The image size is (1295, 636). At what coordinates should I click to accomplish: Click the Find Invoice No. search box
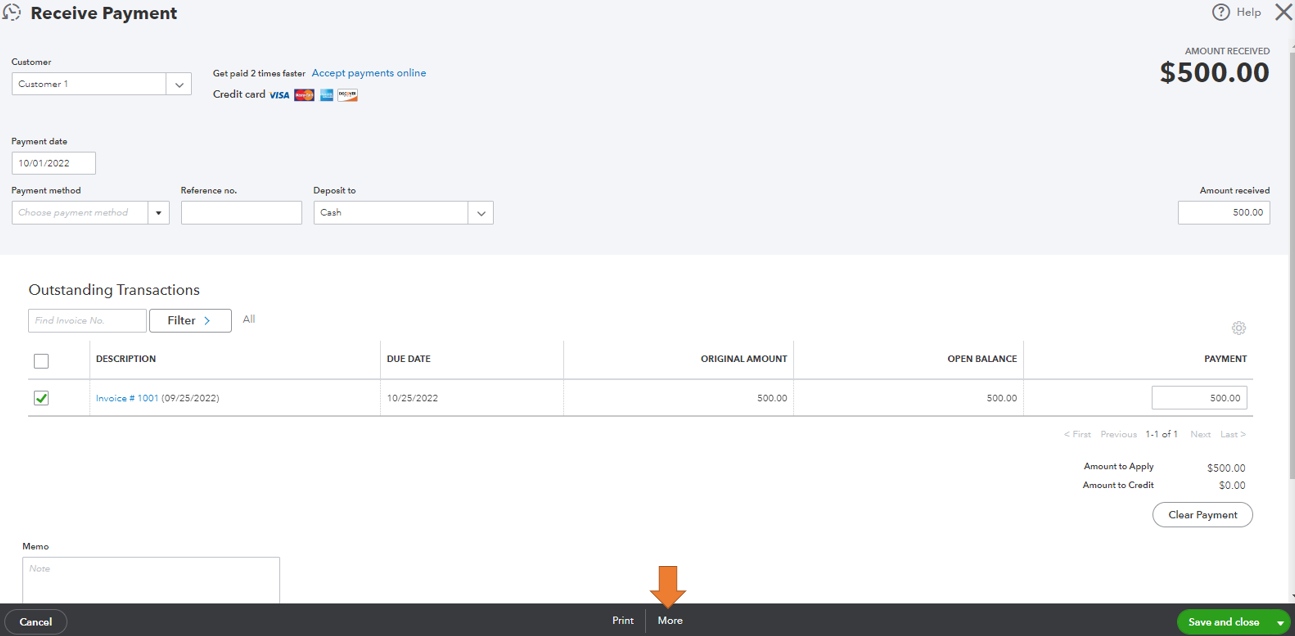coord(87,320)
